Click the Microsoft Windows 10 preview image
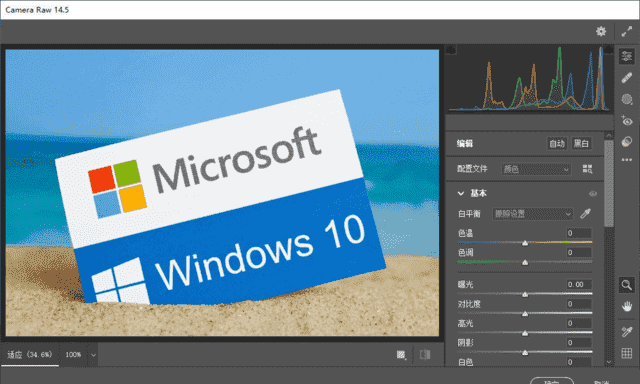The height and width of the screenshot is (384, 640). pyautogui.click(x=222, y=193)
